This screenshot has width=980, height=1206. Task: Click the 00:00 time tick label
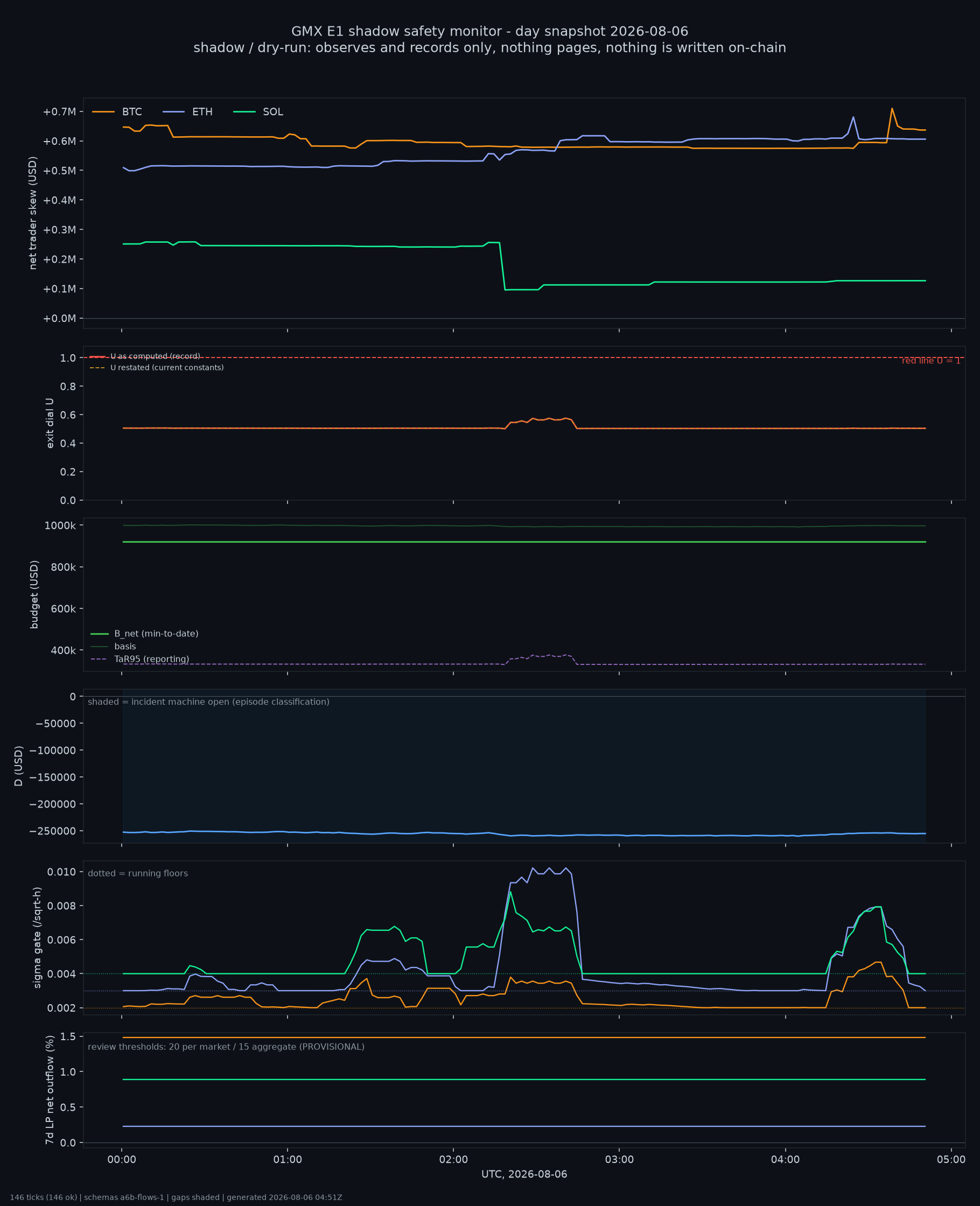pyautogui.click(x=121, y=1160)
